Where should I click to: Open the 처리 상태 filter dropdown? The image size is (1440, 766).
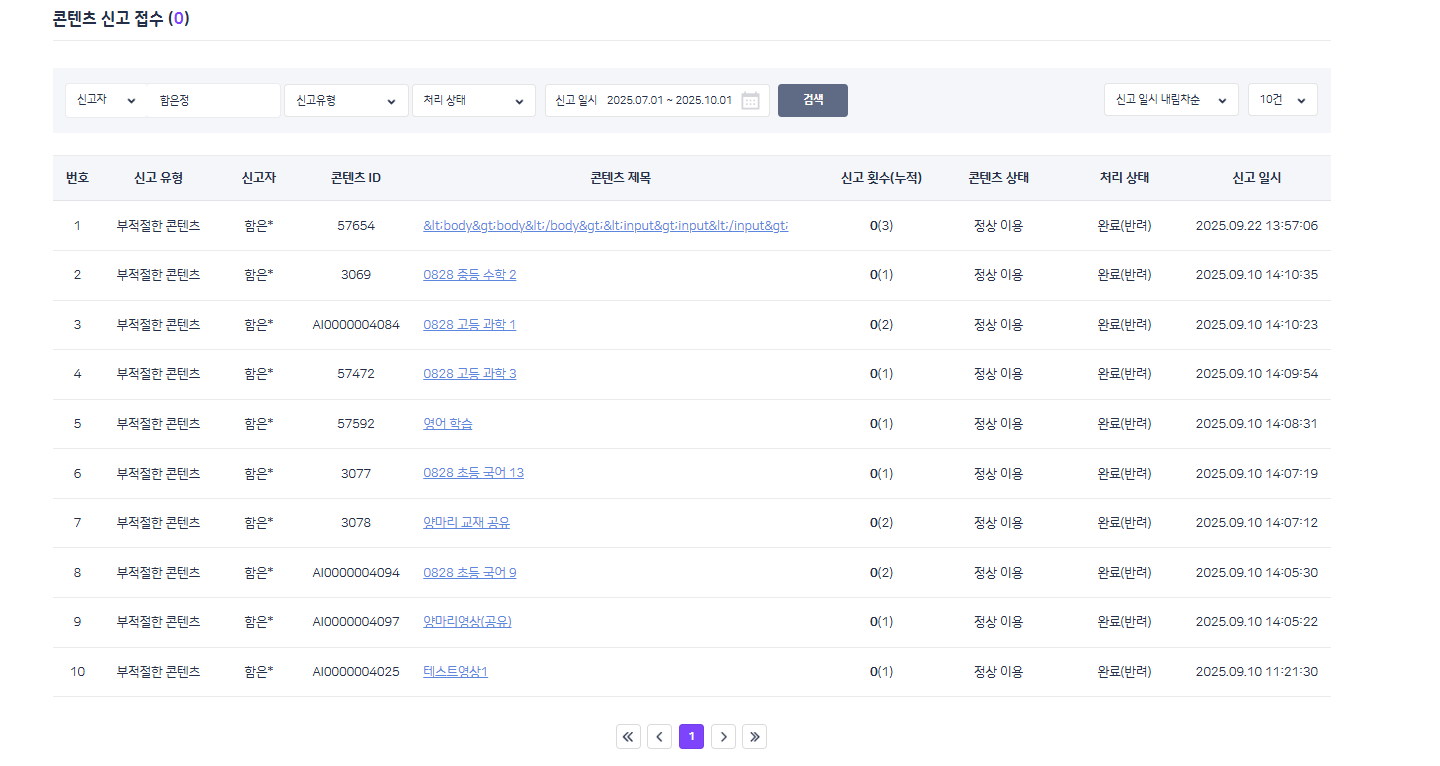tap(473, 101)
